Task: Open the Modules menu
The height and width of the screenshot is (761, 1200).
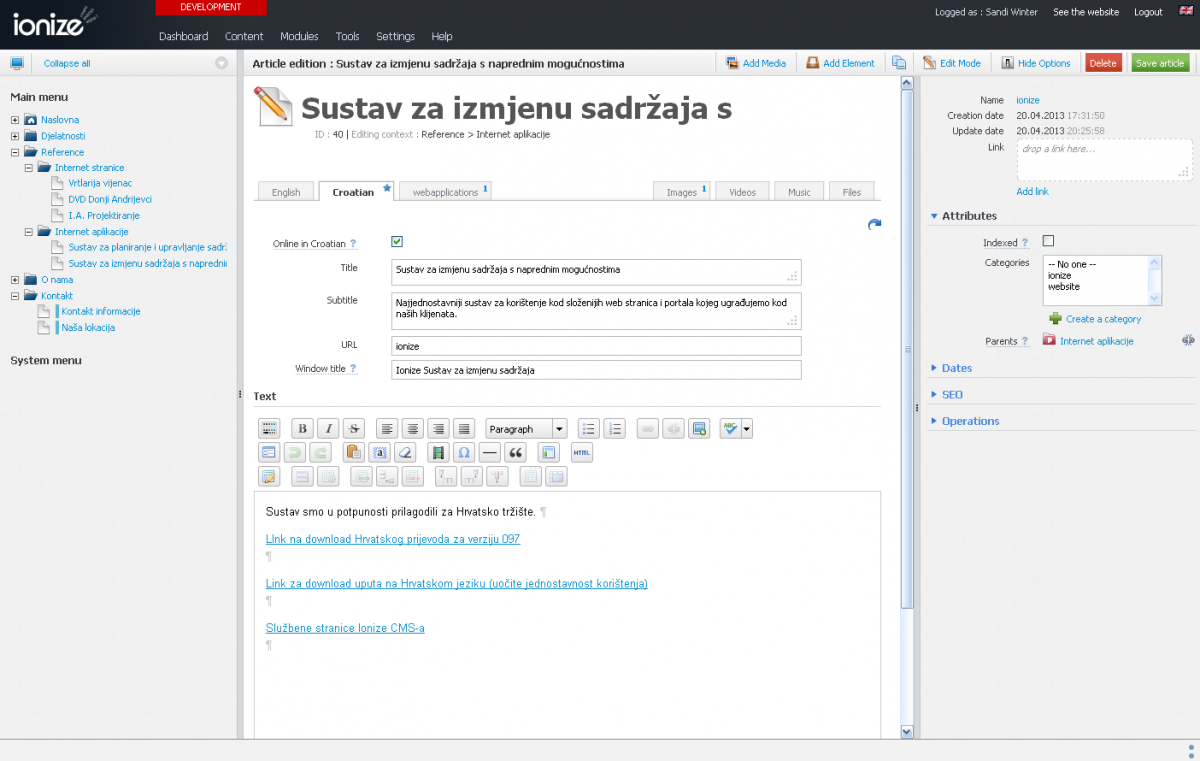Action: 299,36
